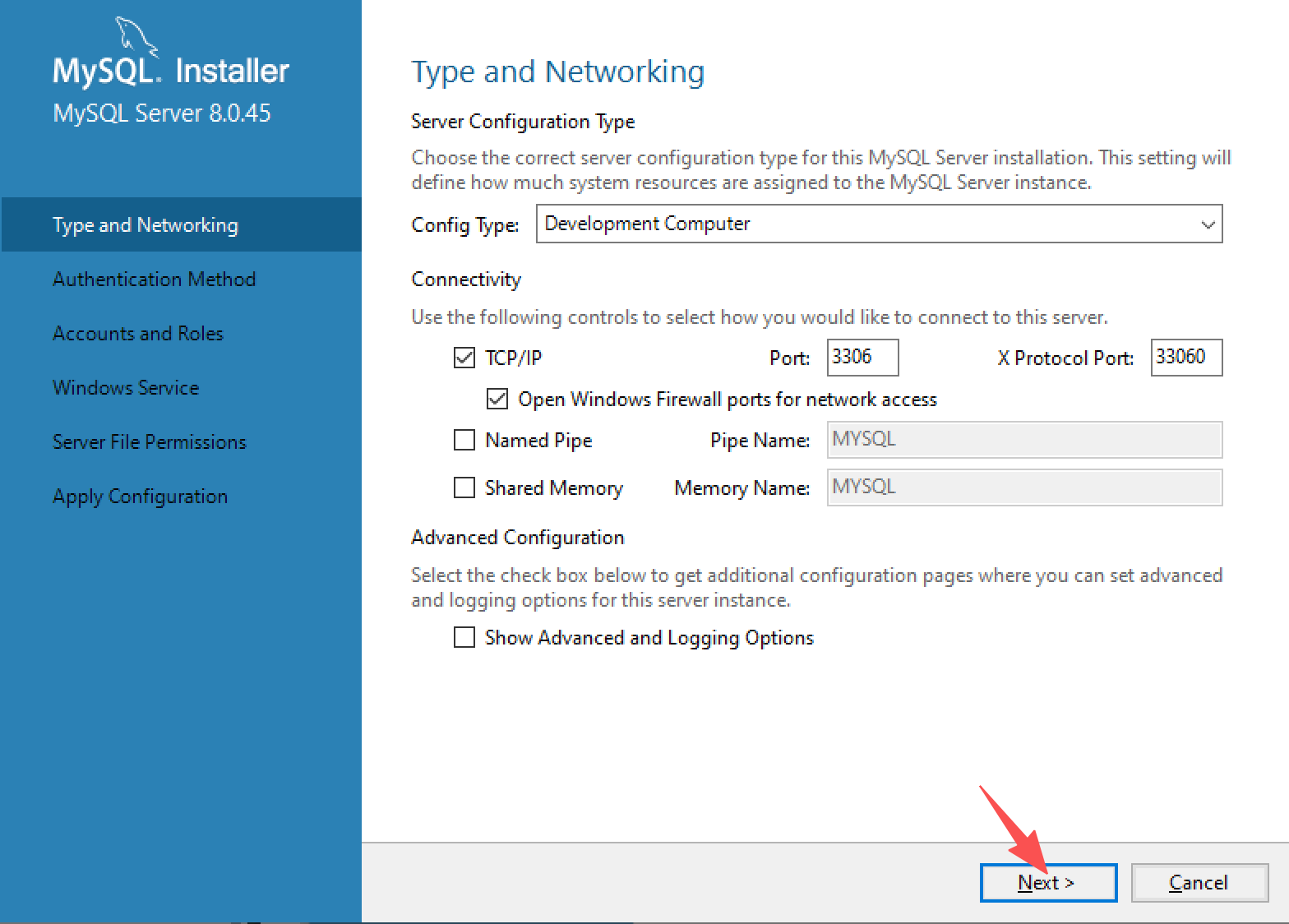Click the MySQL Installer title text
Viewport: 1289px width, 924px height.
click(171, 71)
